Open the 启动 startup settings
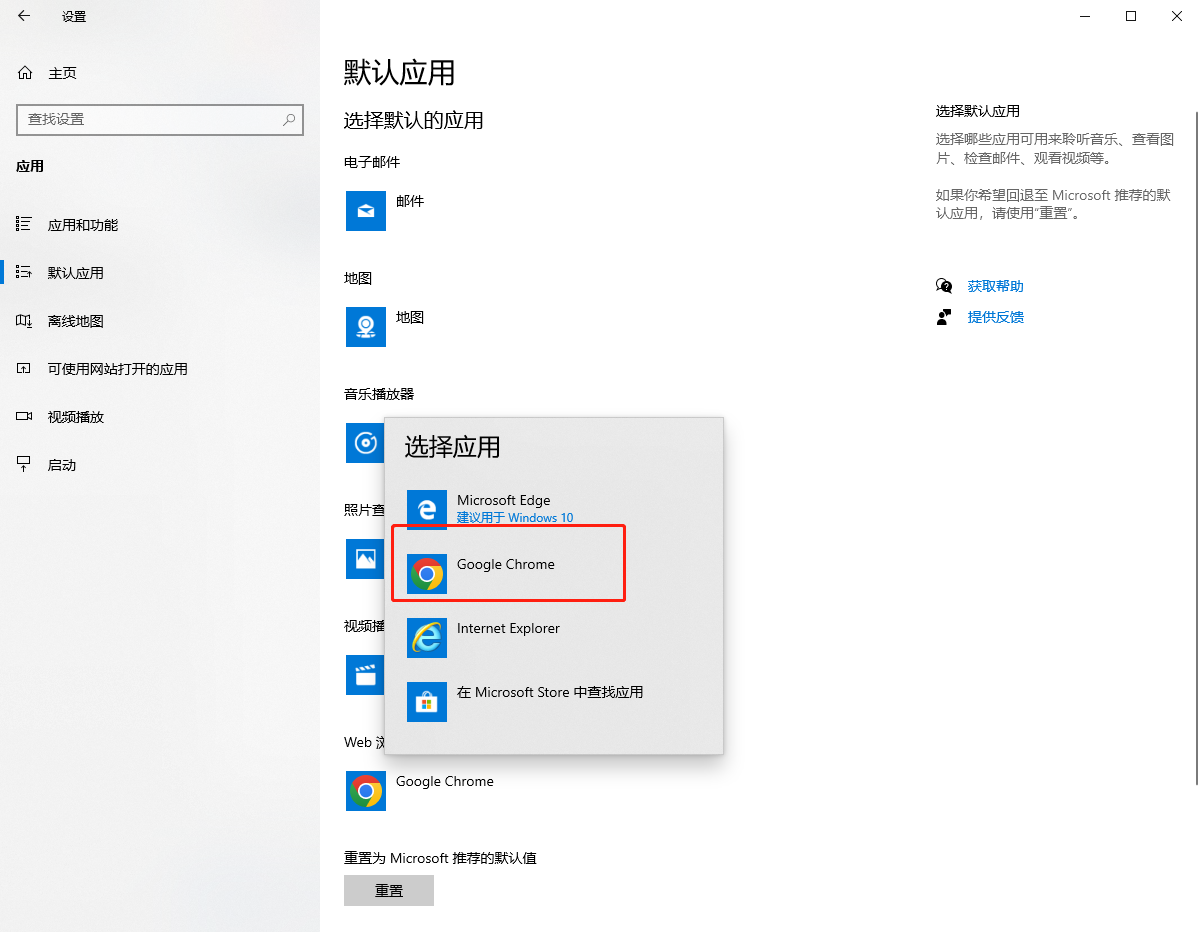 (x=62, y=465)
